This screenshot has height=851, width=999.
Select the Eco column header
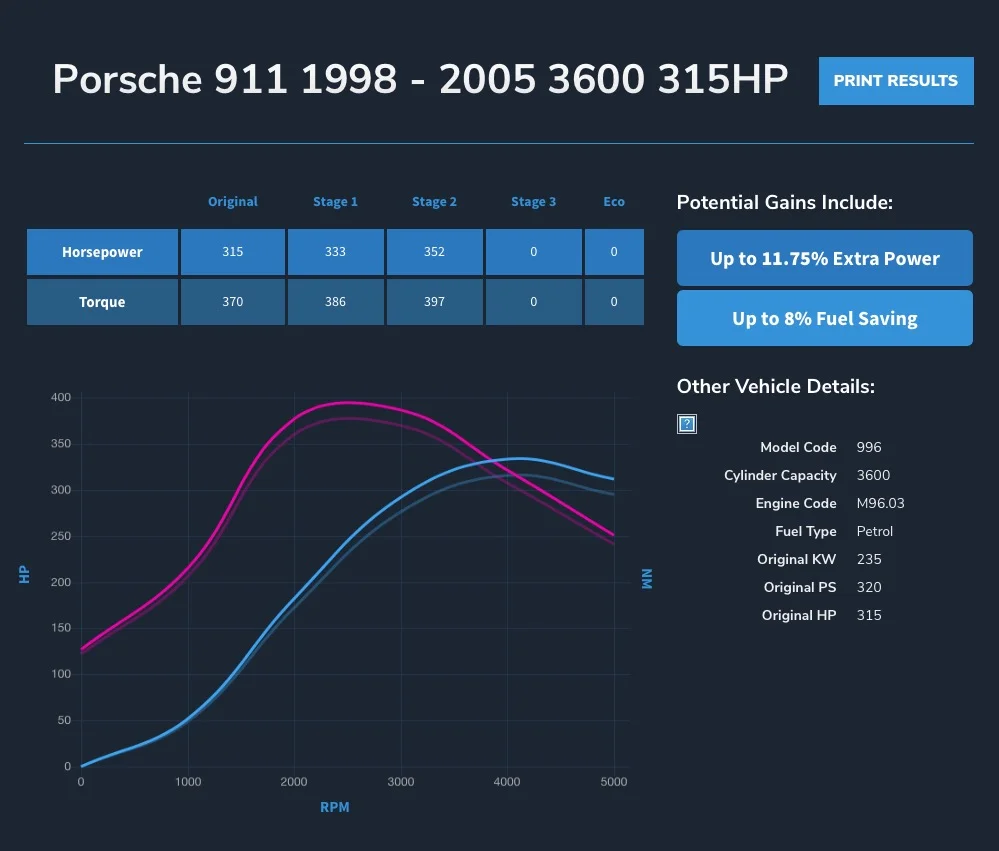(x=614, y=201)
